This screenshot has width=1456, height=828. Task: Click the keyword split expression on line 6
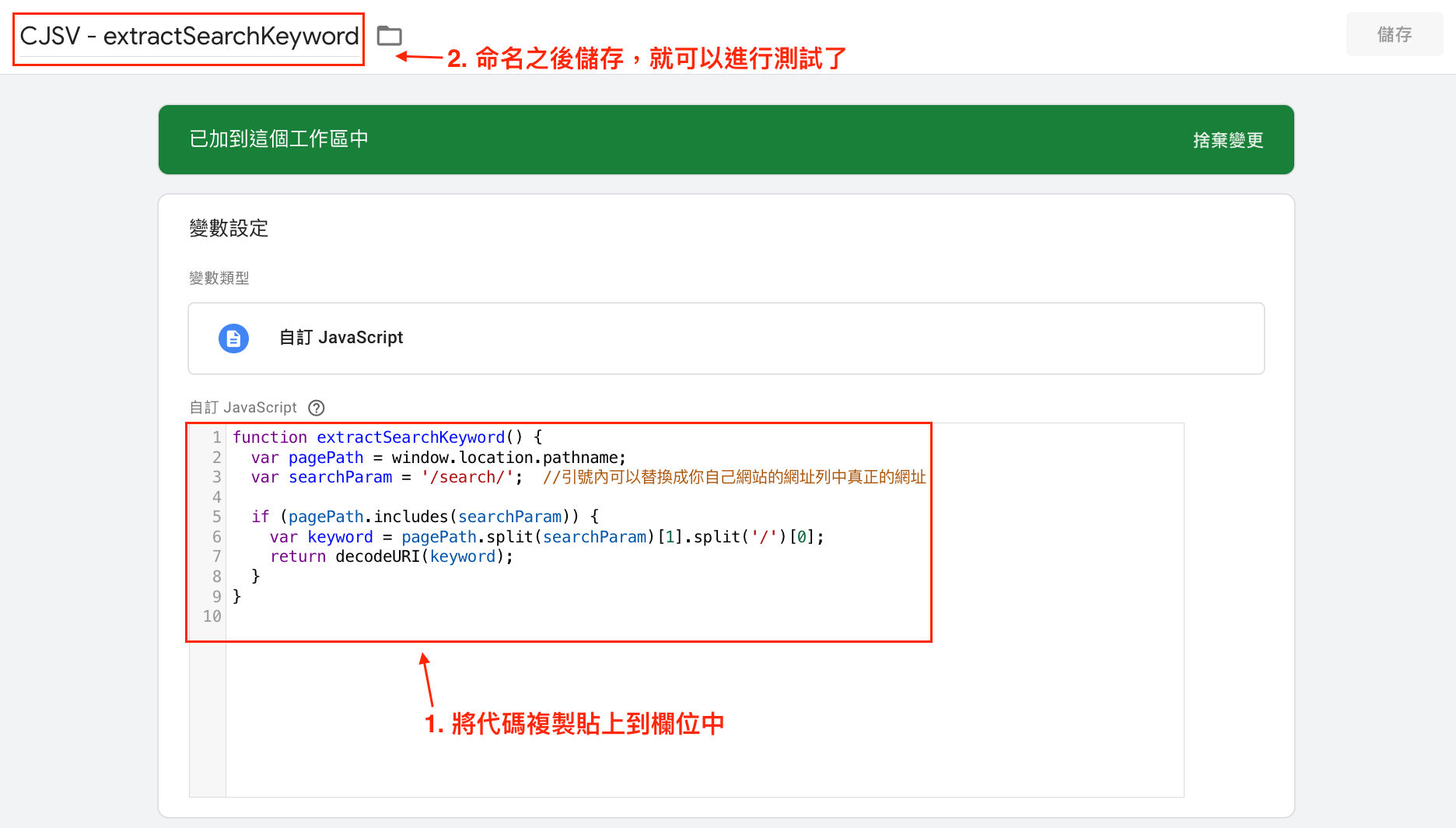point(547,537)
